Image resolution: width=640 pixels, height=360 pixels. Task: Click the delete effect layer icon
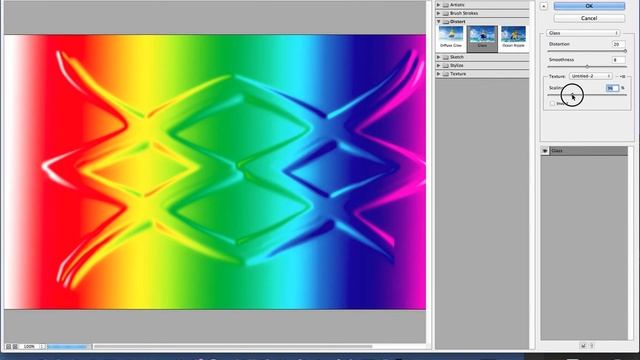(591, 346)
